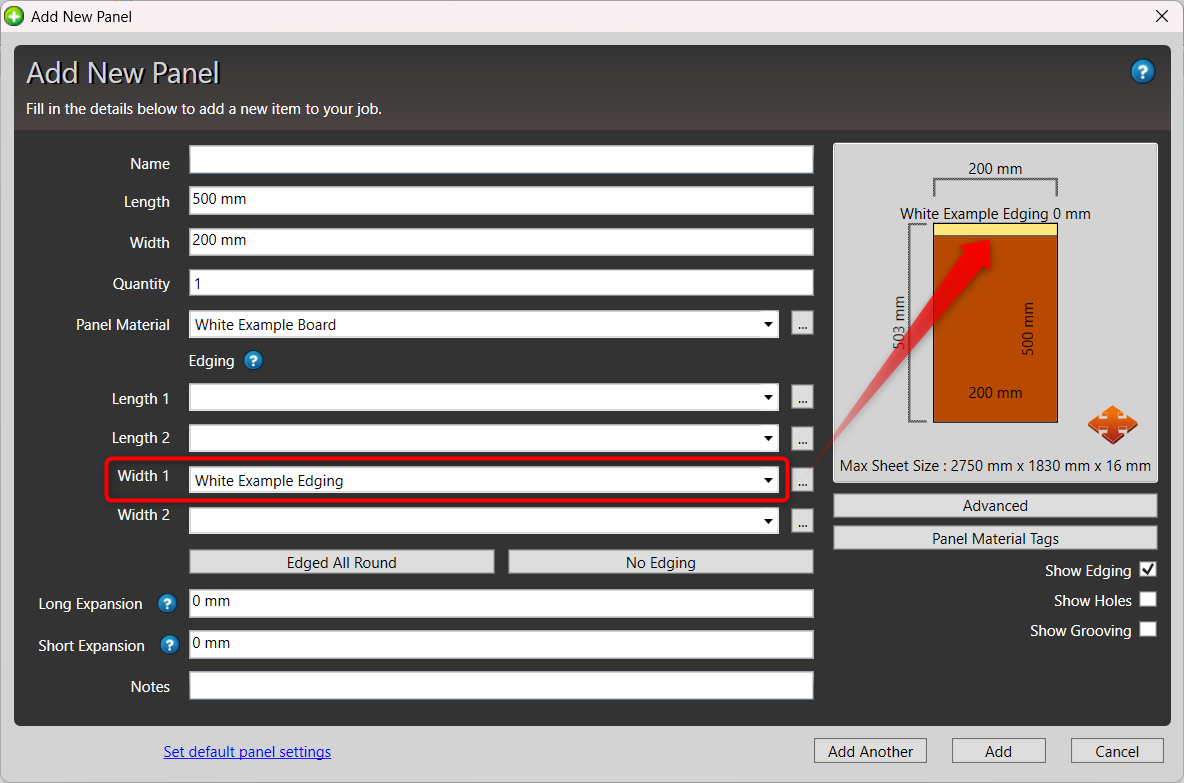The image size is (1184, 783).
Task: Open Panel Material Tags
Action: tap(995, 538)
